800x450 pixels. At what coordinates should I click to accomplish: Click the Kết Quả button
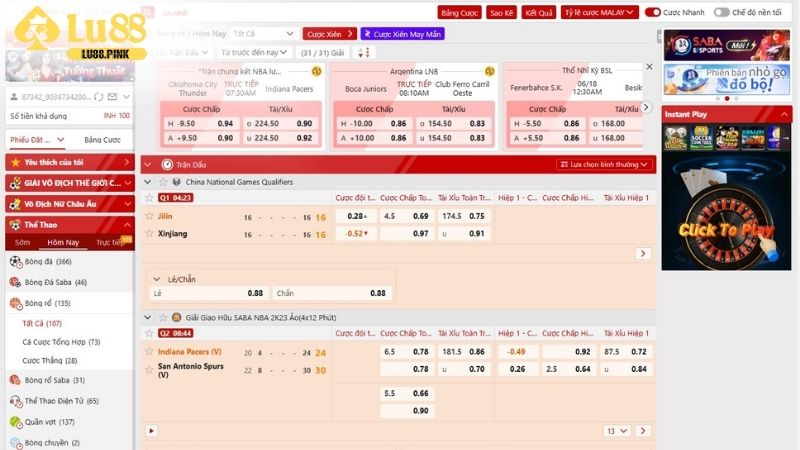538,12
